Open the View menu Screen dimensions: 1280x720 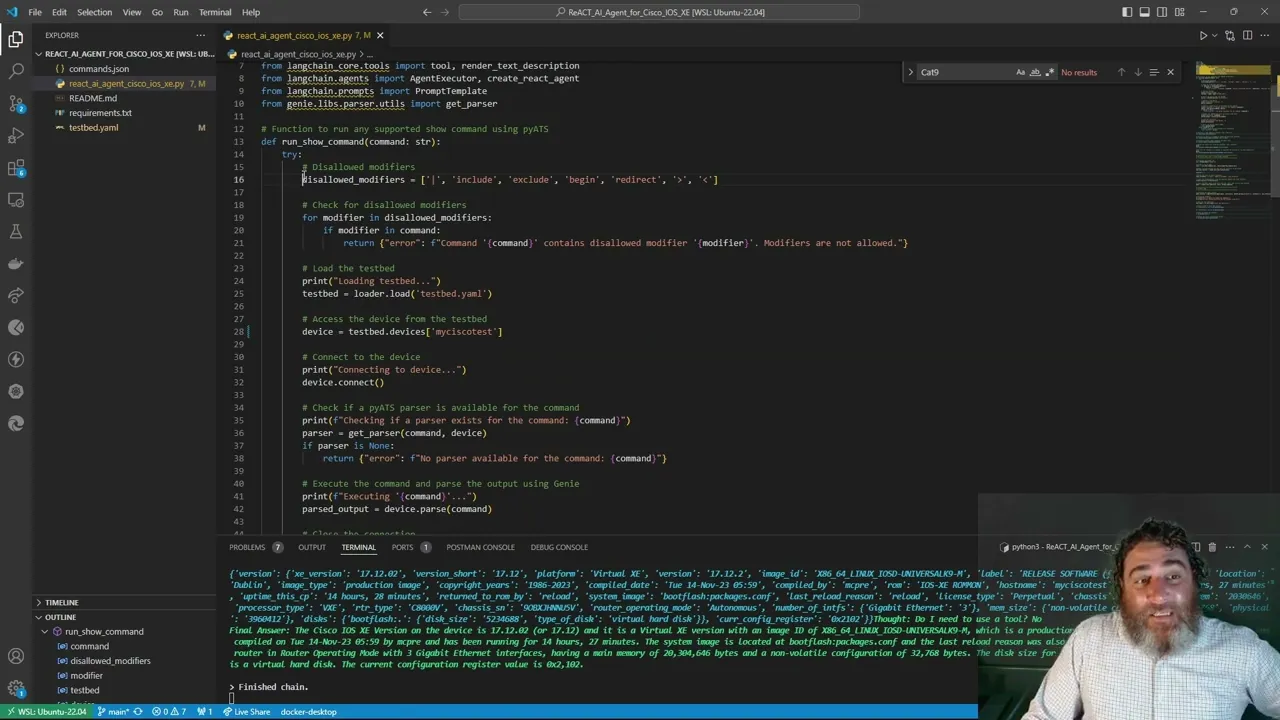click(132, 12)
